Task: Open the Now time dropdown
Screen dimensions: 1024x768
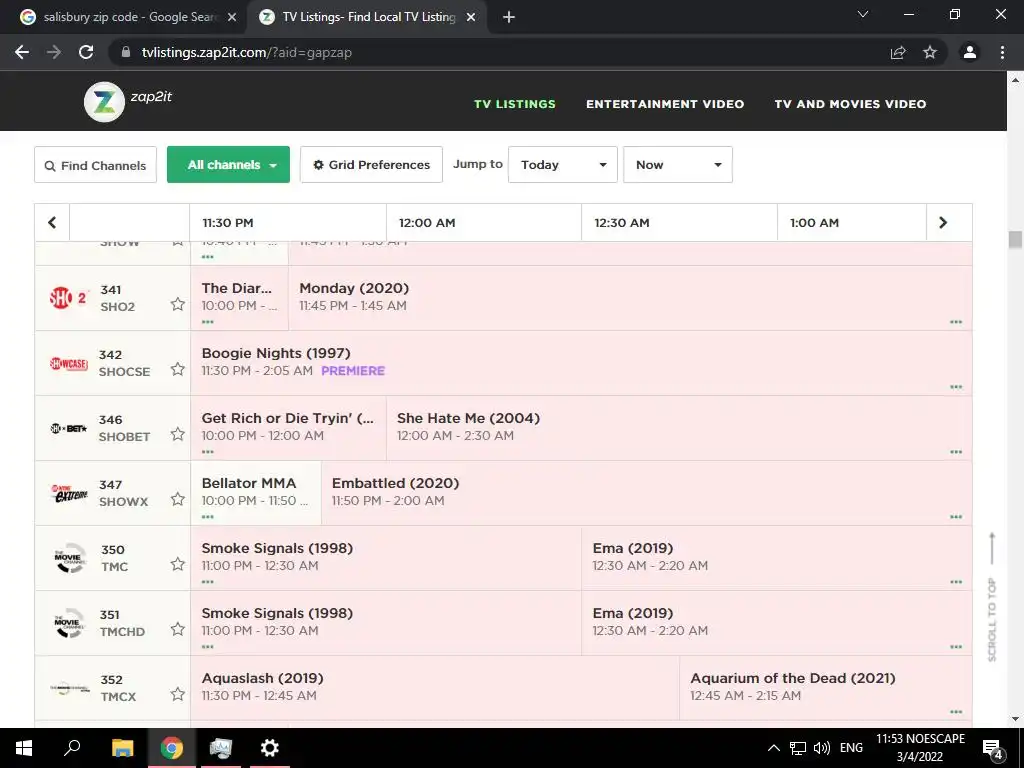Action: pos(678,165)
